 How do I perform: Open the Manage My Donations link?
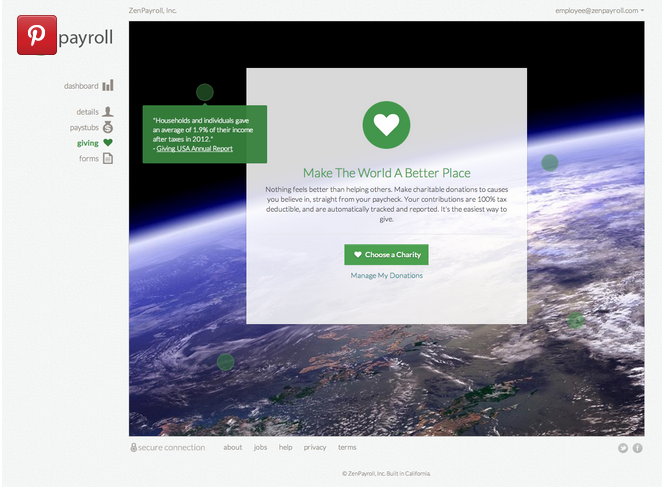(x=386, y=275)
